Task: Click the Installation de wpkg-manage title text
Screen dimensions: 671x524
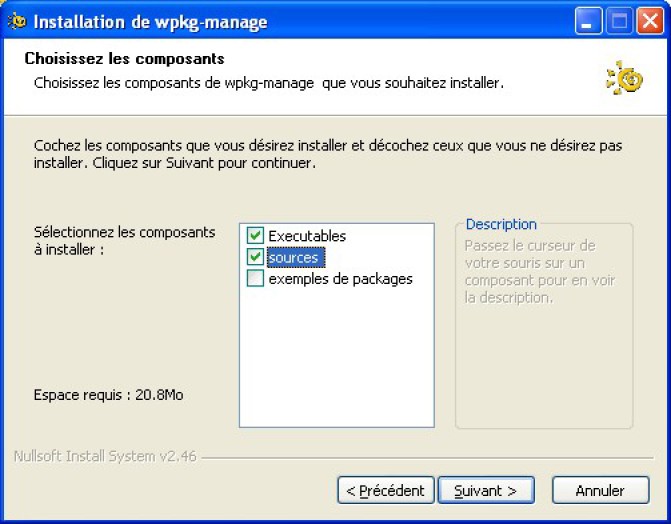Action: [151, 21]
